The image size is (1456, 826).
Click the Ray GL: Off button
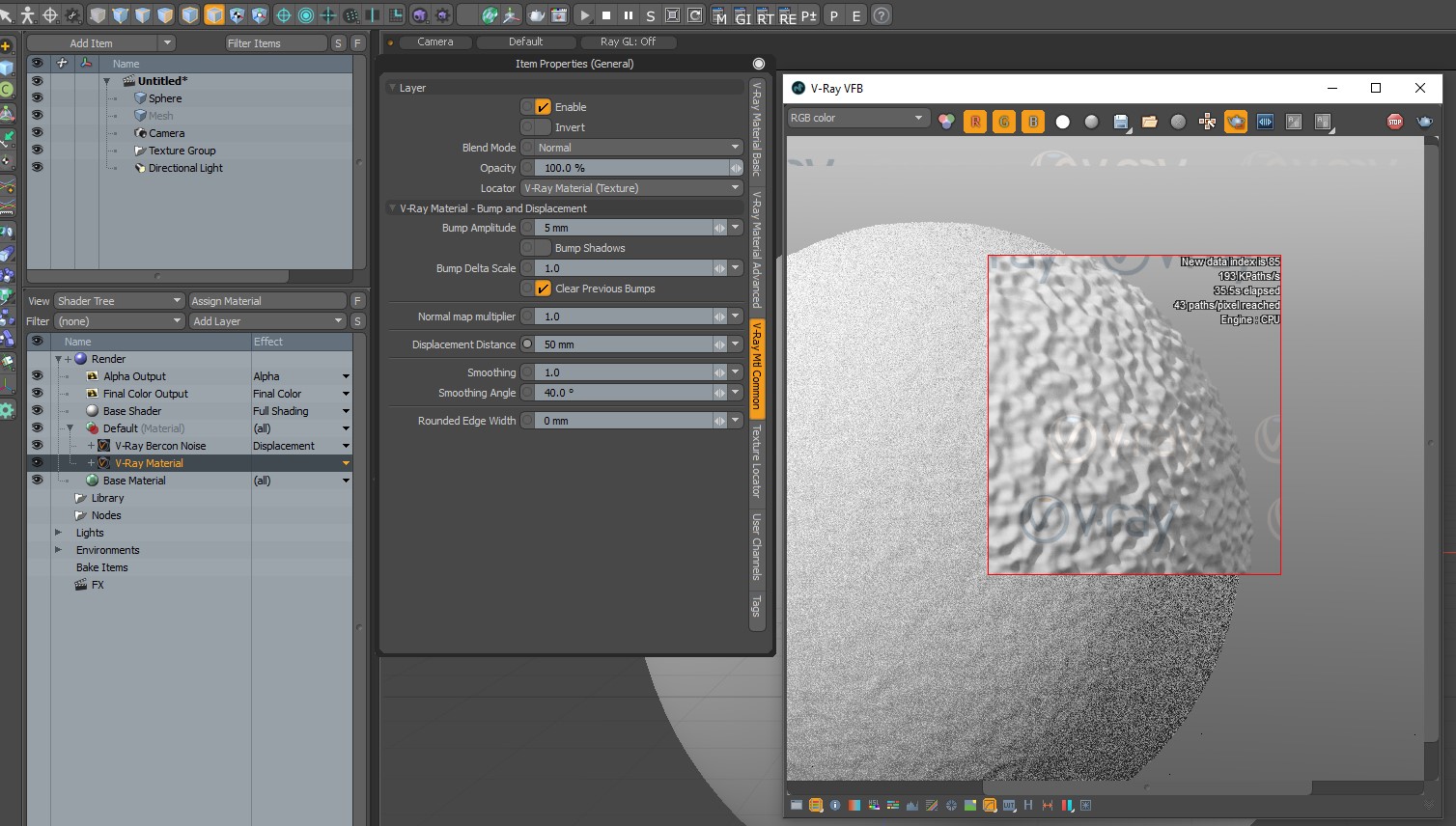pos(628,41)
